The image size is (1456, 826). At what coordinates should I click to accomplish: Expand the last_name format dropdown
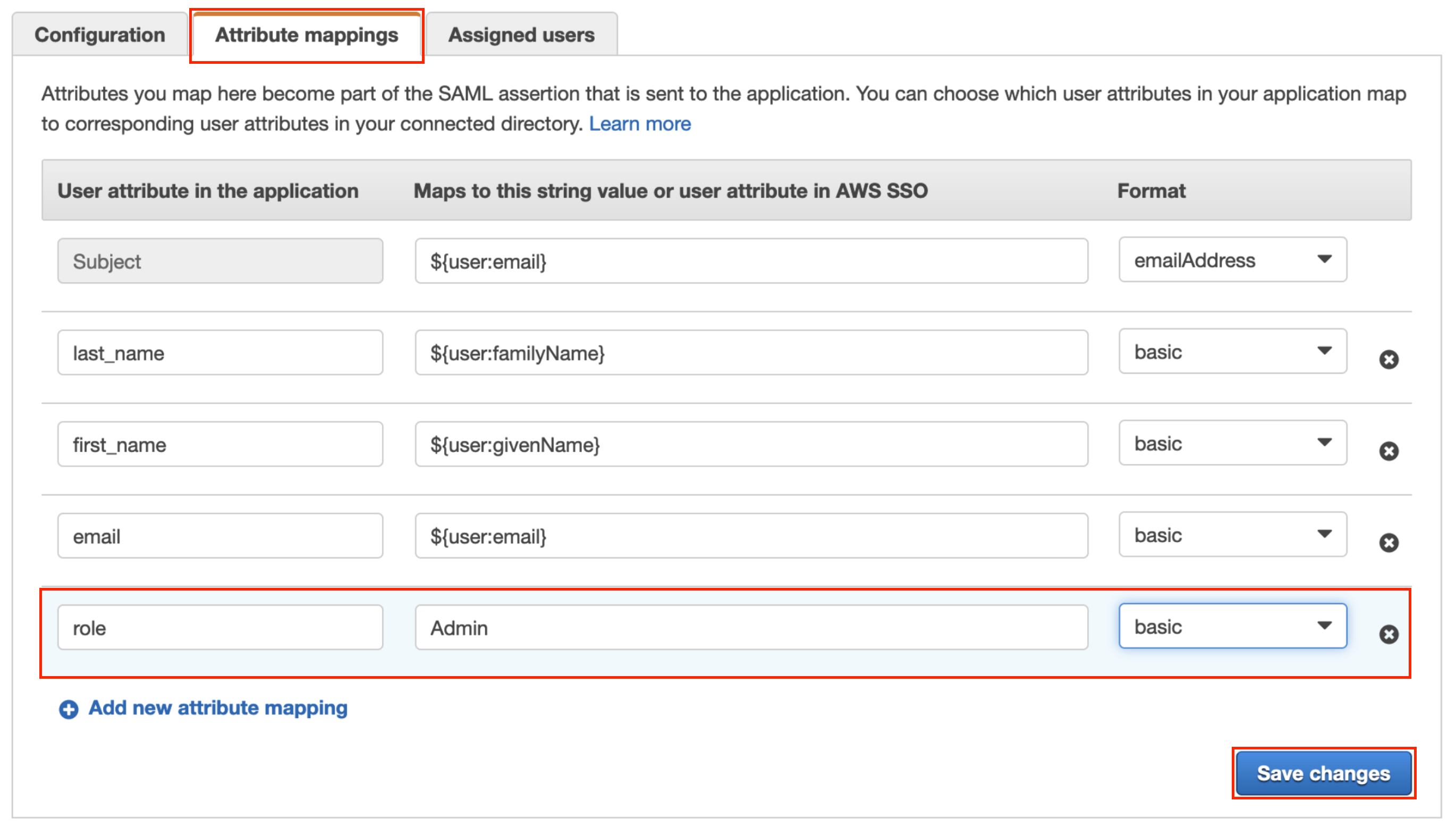click(1232, 352)
